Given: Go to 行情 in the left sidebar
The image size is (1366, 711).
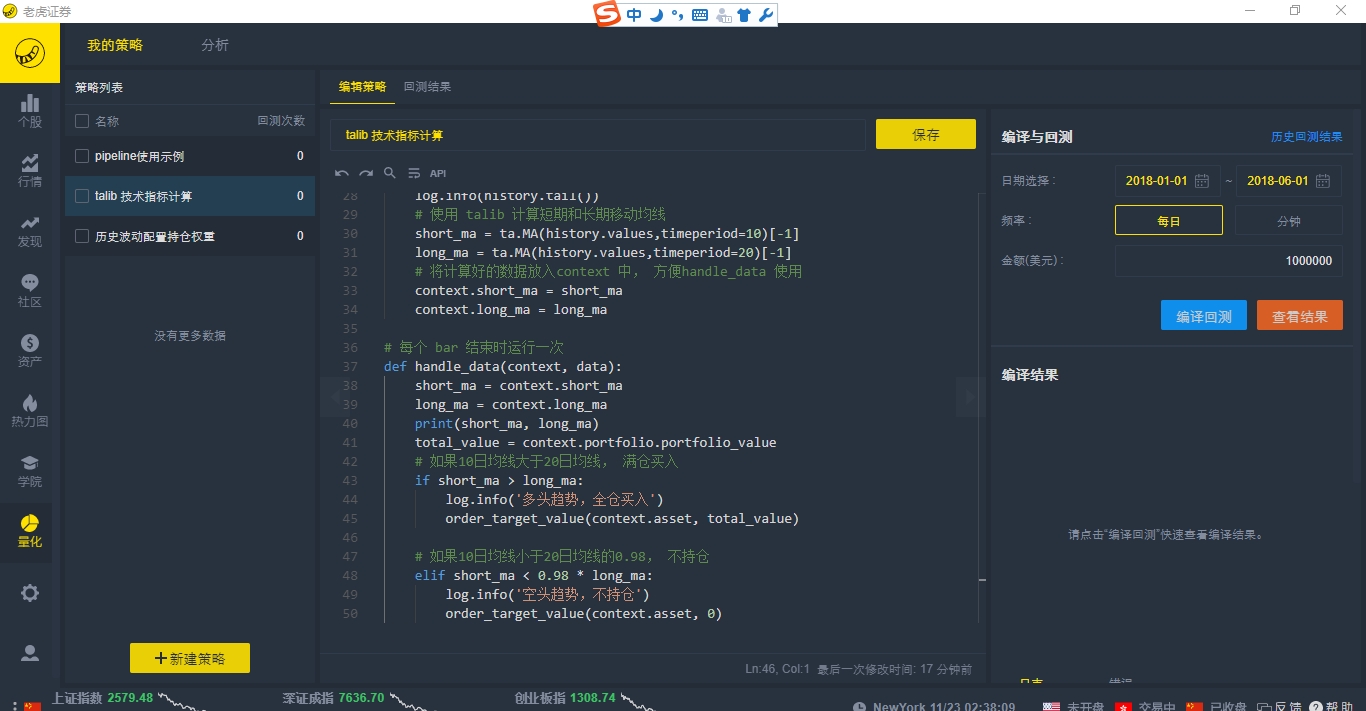Looking at the screenshot, I should 30,171.
